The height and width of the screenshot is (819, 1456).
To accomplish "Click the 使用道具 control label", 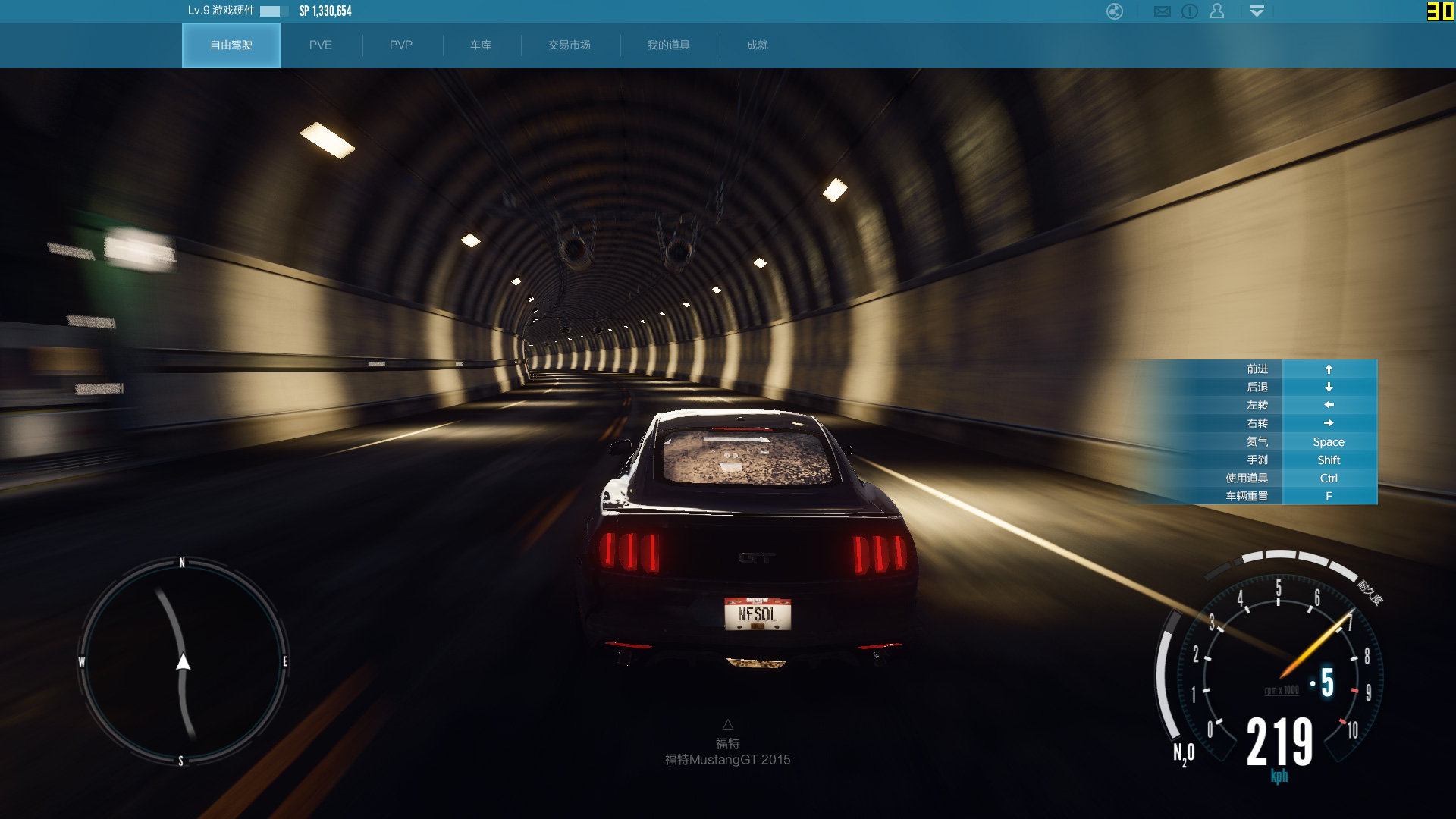I will point(1247,479).
